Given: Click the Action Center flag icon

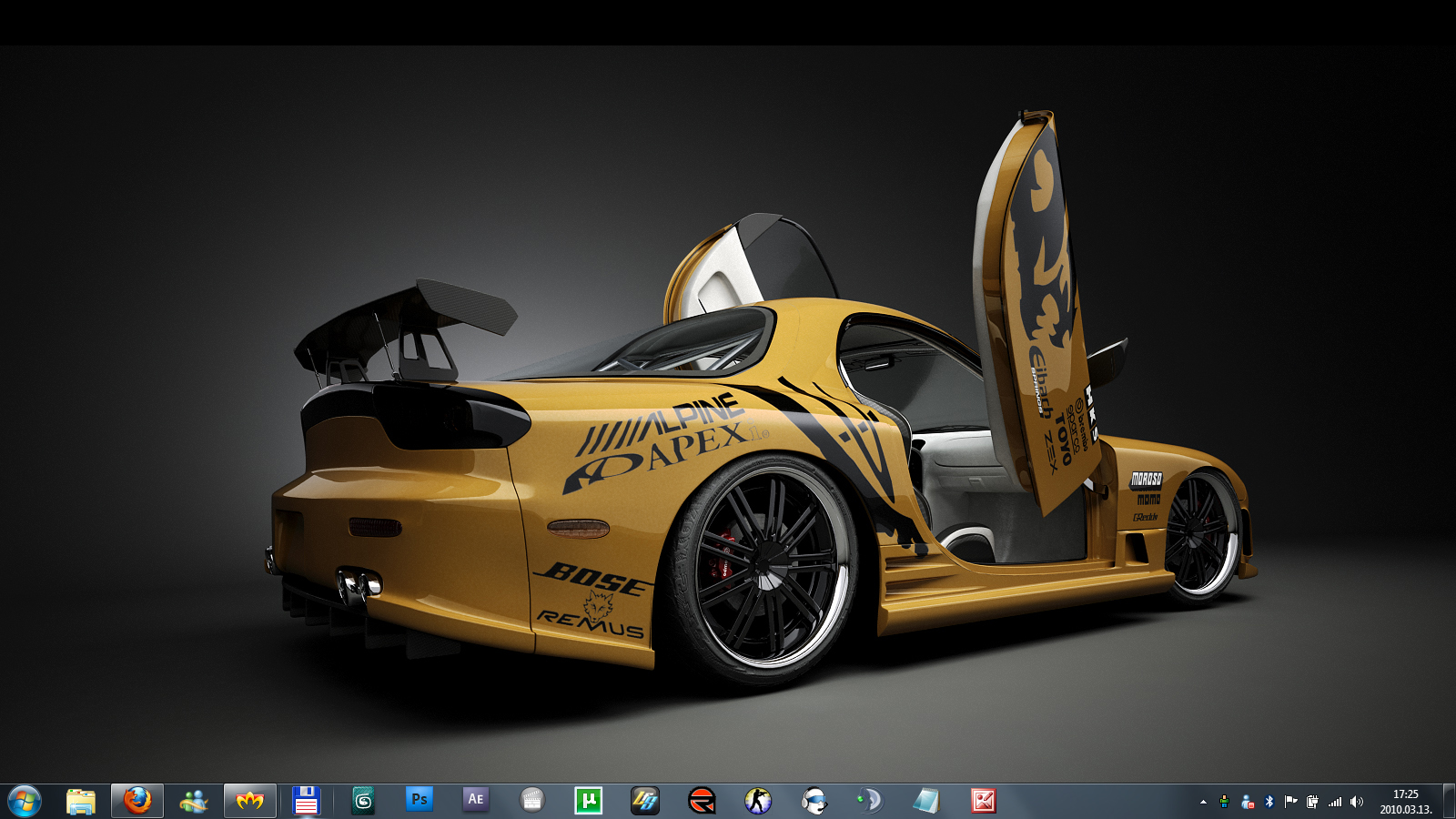Looking at the screenshot, I should 1290,802.
